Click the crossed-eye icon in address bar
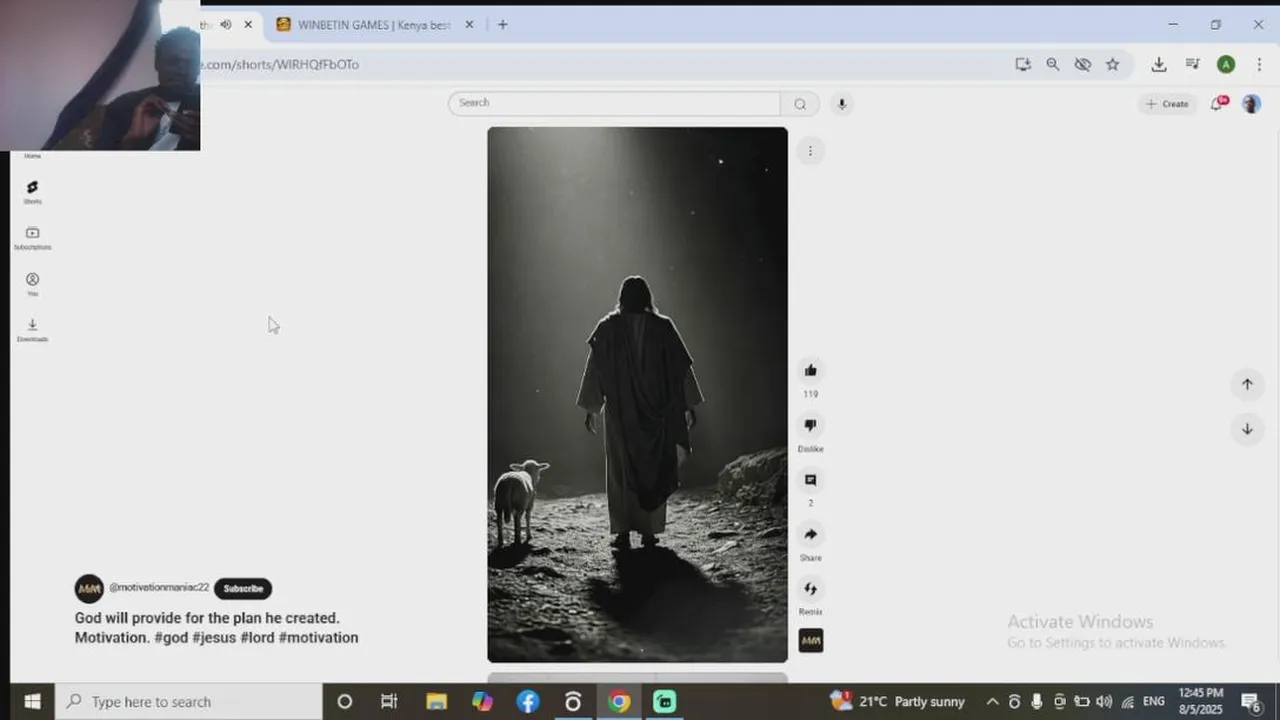 1083,64
